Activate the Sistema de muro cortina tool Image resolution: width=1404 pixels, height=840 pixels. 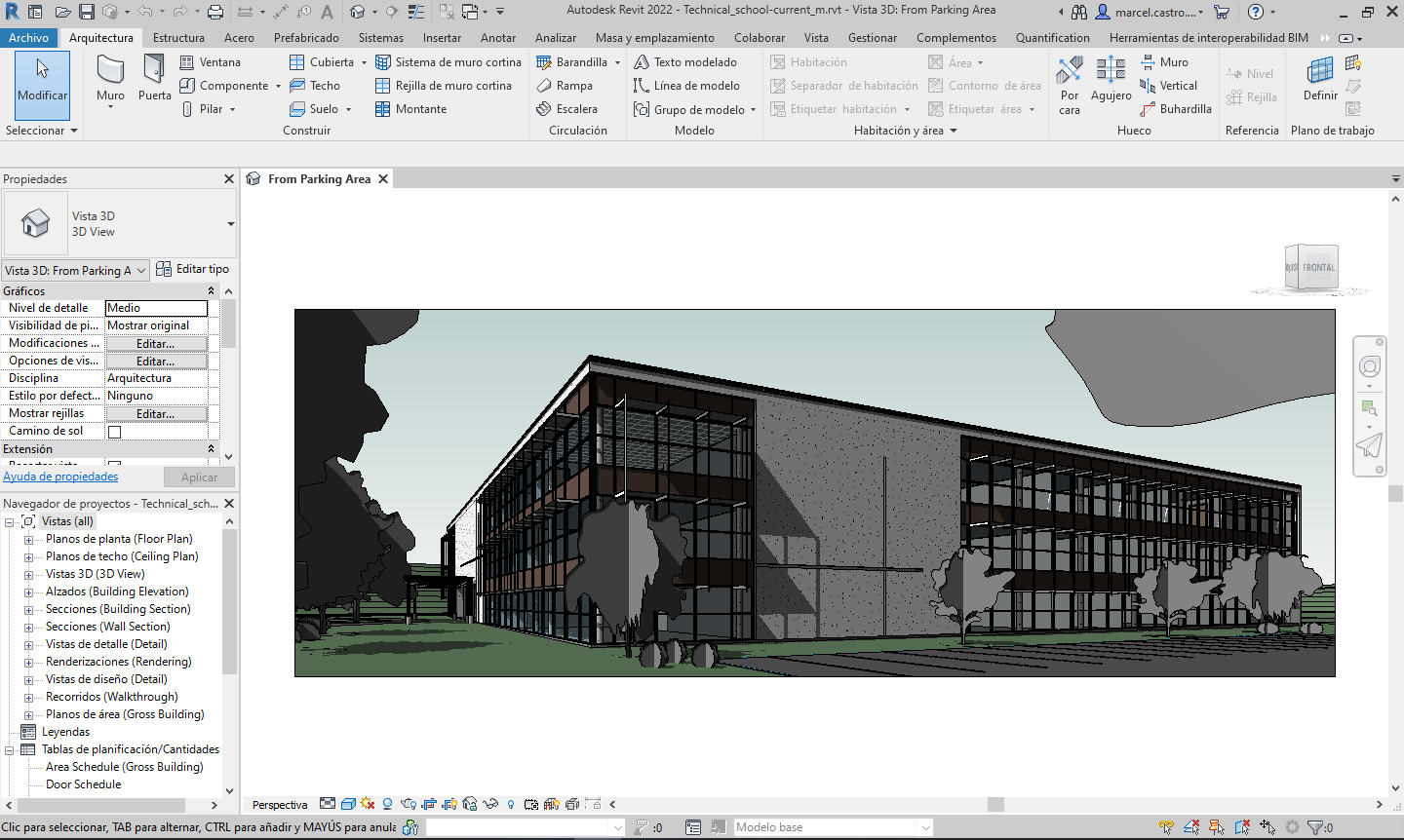(448, 61)
